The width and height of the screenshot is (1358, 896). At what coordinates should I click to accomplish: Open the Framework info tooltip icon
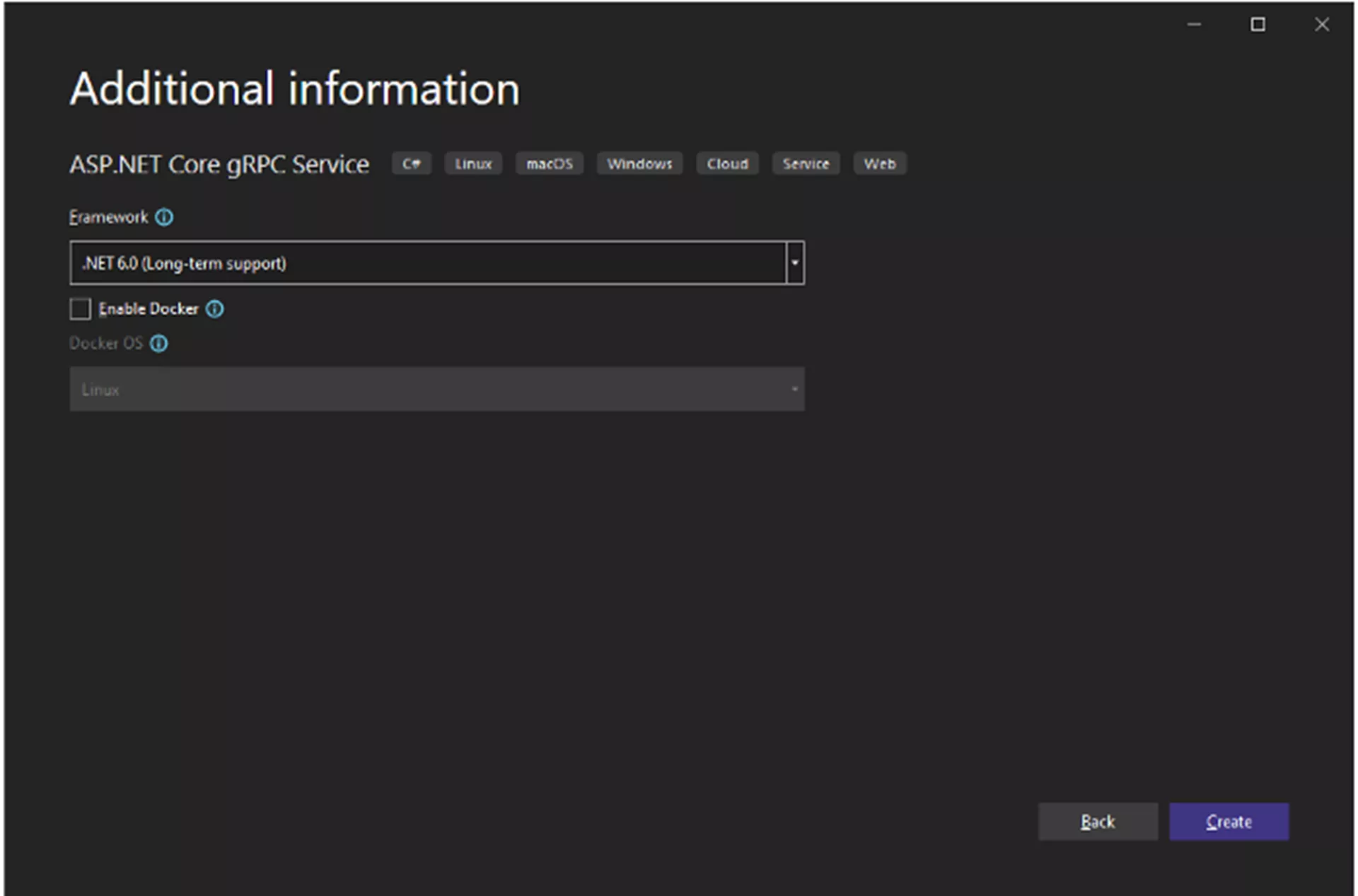point(164,217)
